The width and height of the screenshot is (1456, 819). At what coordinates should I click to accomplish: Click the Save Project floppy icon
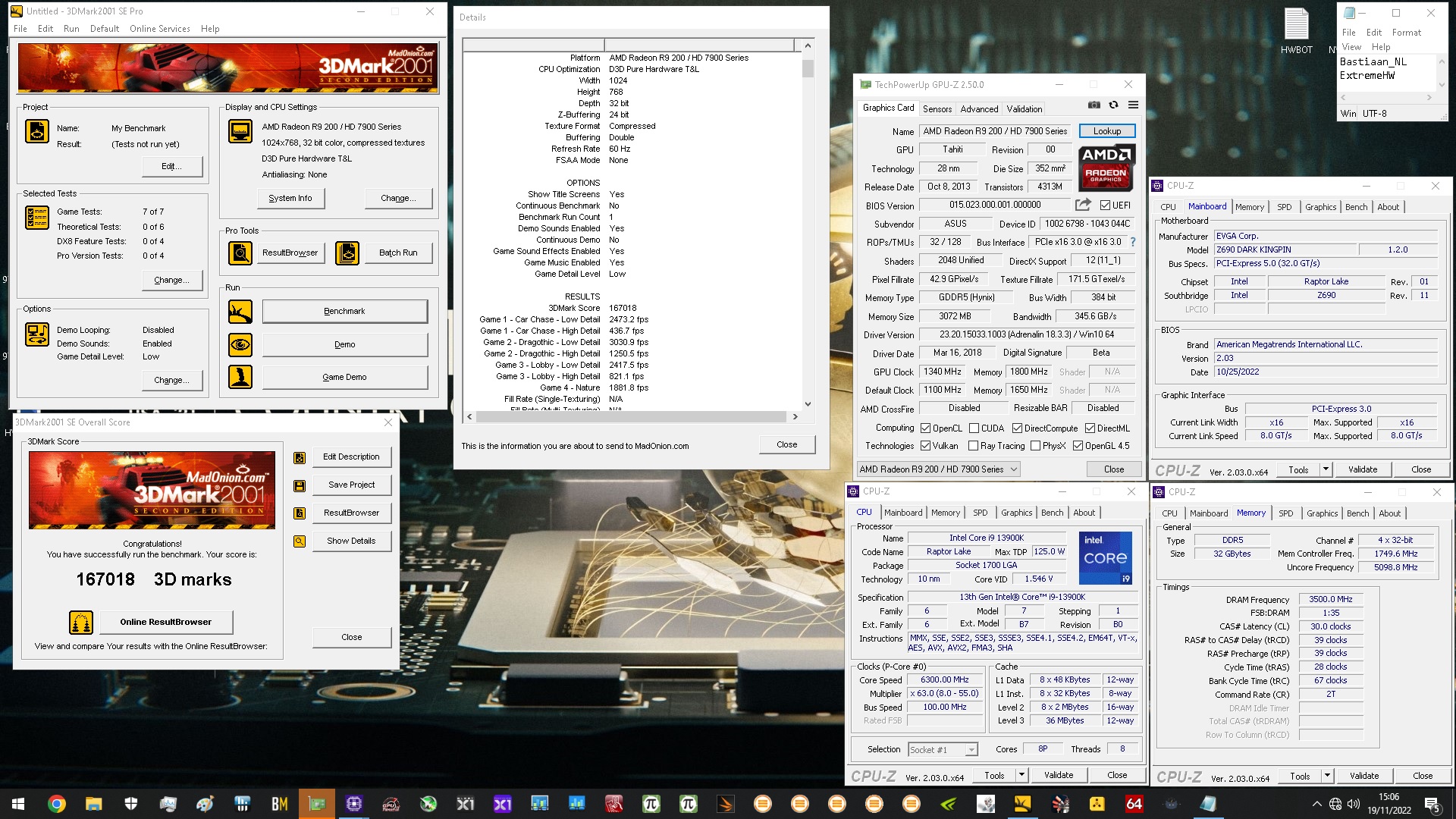(x=300, y=485)
